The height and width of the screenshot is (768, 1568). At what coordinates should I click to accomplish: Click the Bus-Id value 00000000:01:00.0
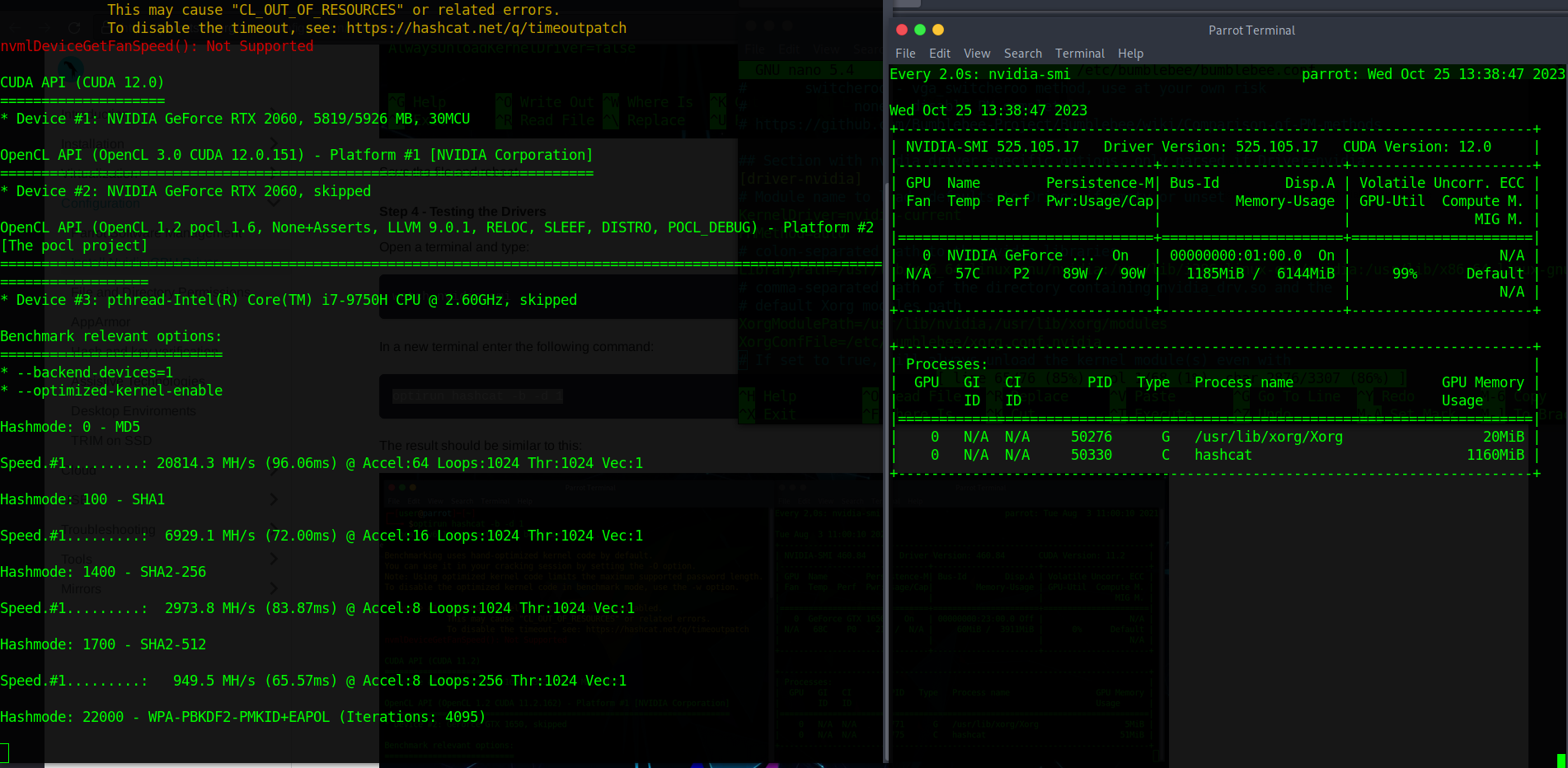point(1236,255)
